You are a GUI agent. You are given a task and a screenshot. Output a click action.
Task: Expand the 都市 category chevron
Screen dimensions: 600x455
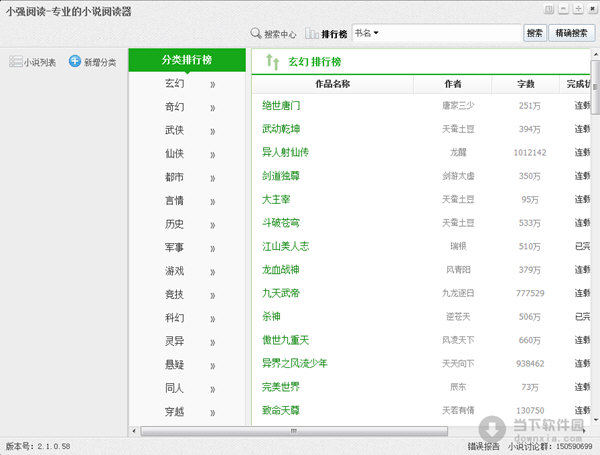click(213, 179)
